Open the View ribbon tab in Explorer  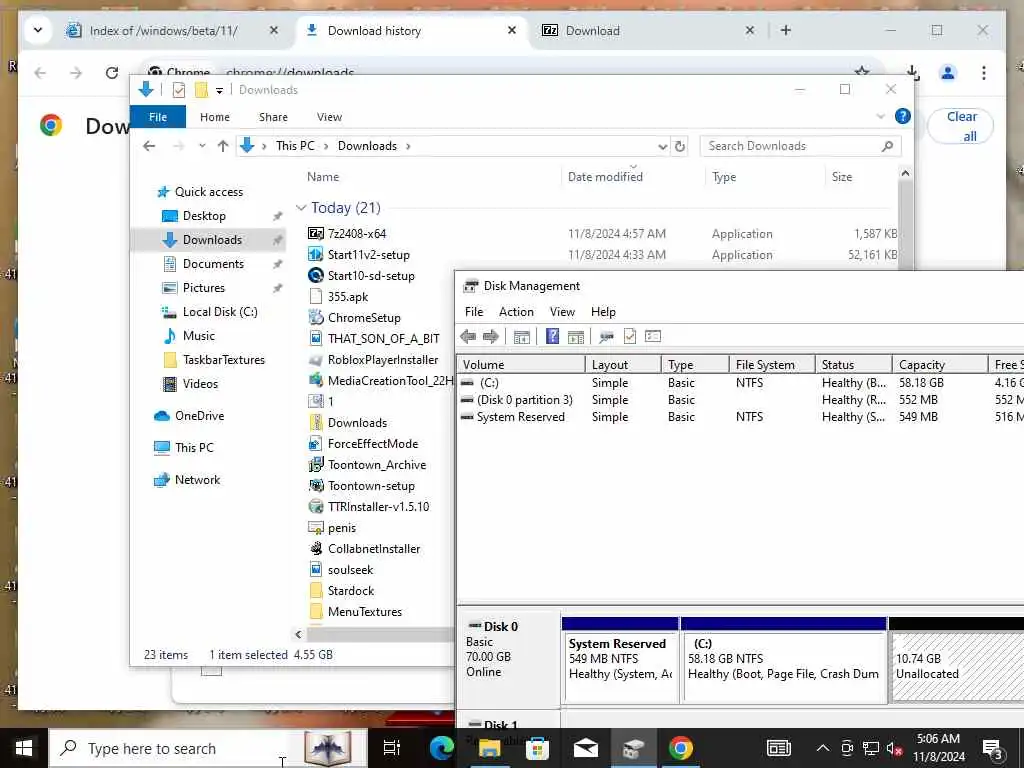tap(329, 117)
